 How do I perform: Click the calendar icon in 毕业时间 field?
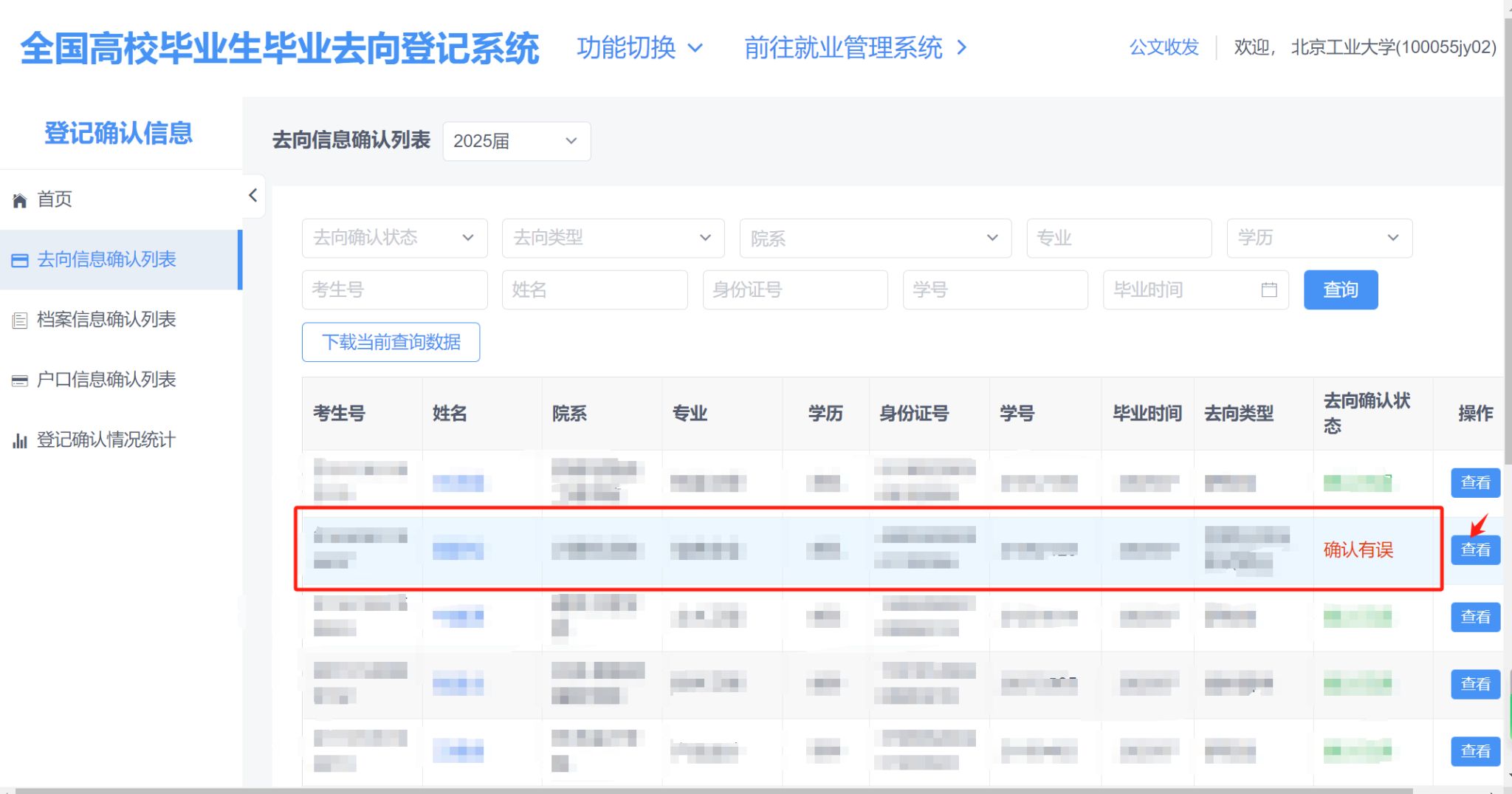click(x=1268, y=290)
